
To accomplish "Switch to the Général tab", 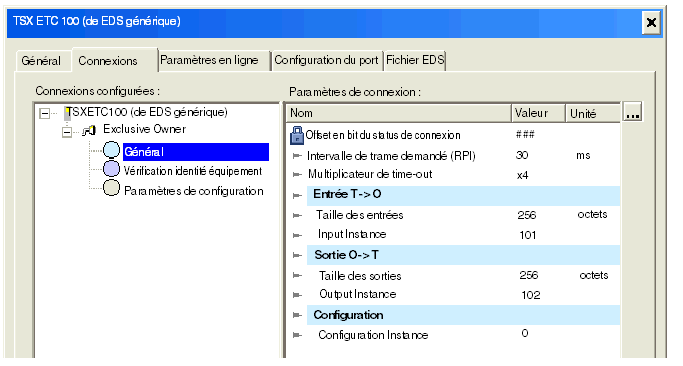I will (x=41, y=61).
